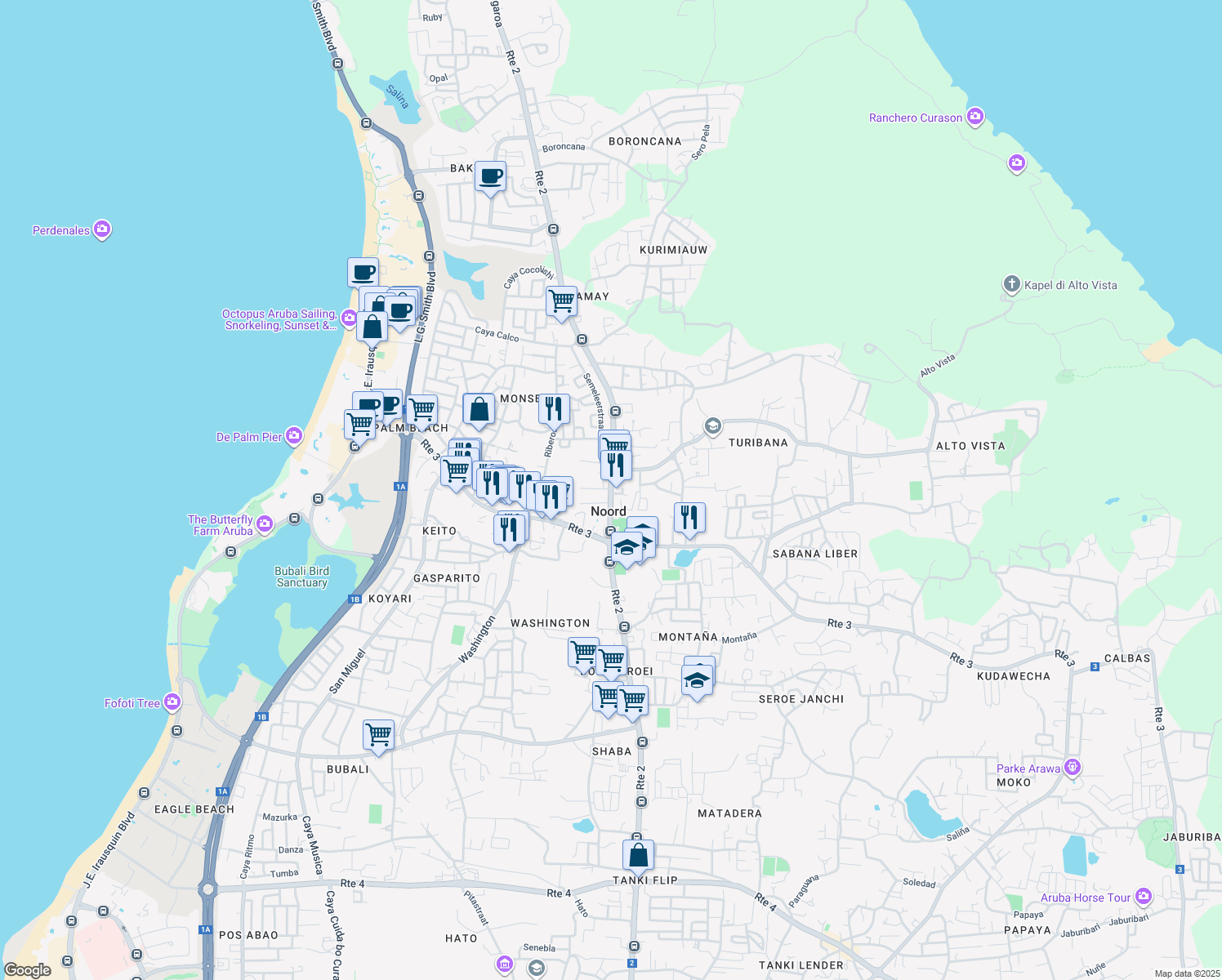1222x980 pixels.
Task: Click the Parke Arawa marker
Action: (x=1071, y=767)
